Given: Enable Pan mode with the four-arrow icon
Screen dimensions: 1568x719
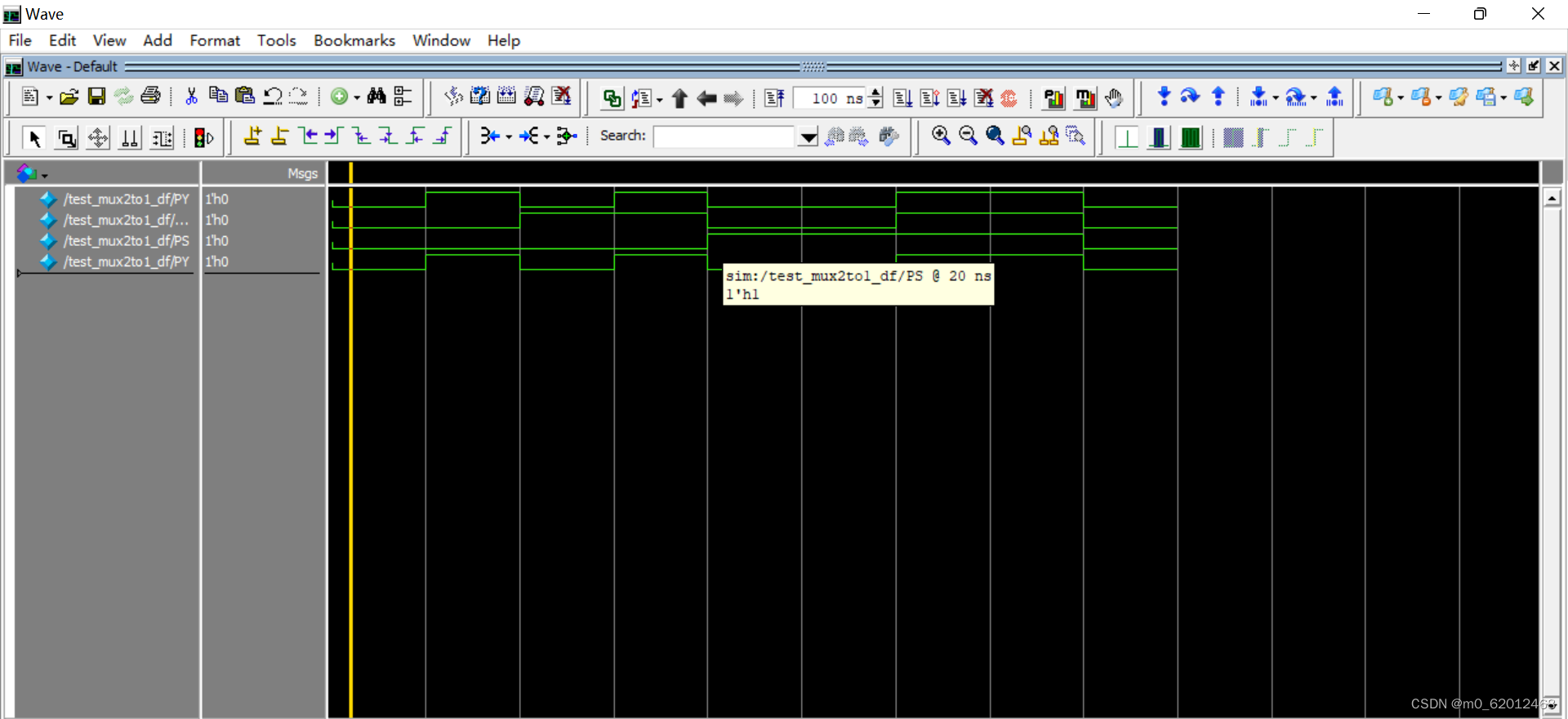Looking at the screenshot, I should [x=98, y=138].
